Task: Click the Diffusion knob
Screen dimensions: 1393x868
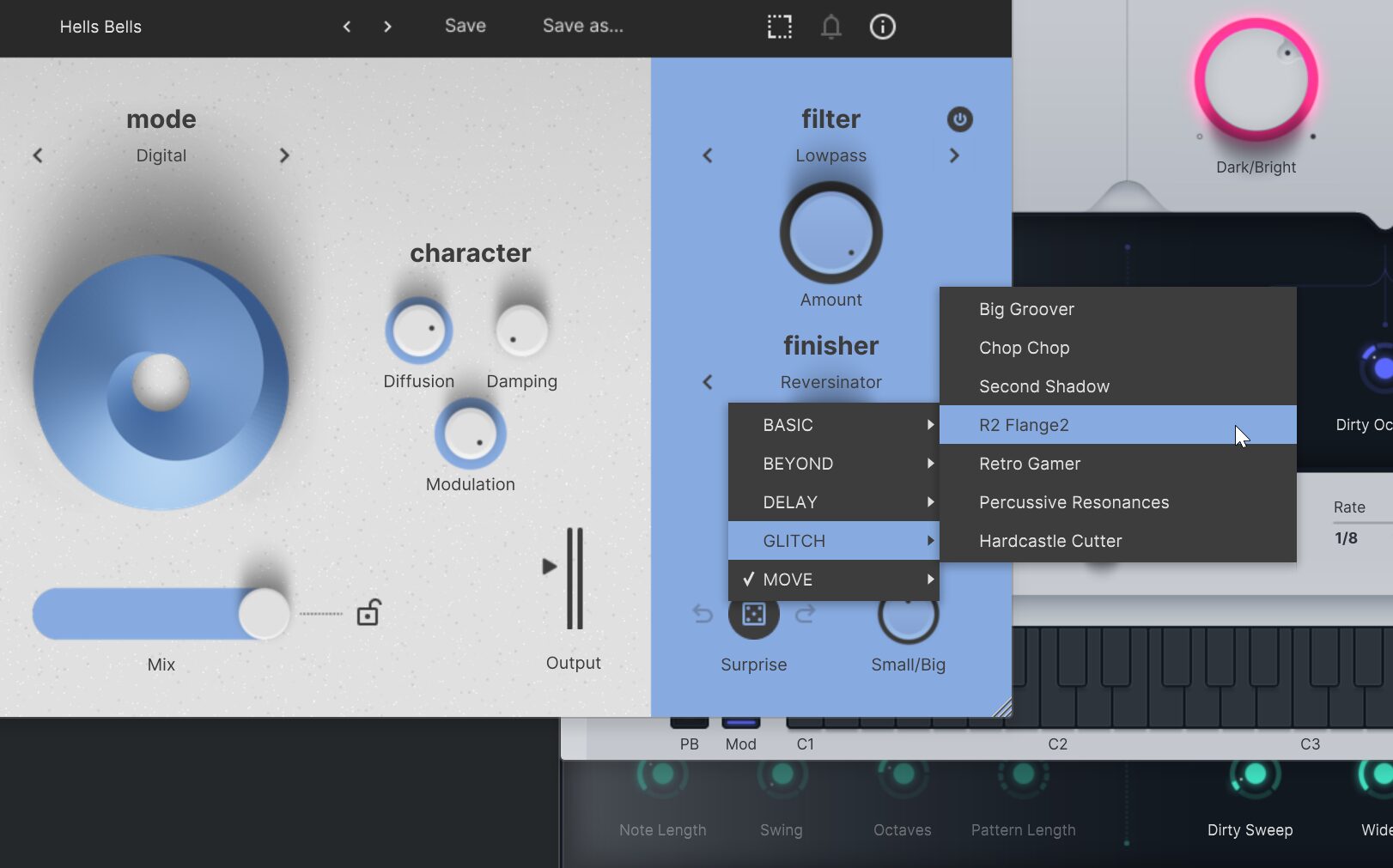Action: point(419,330)
